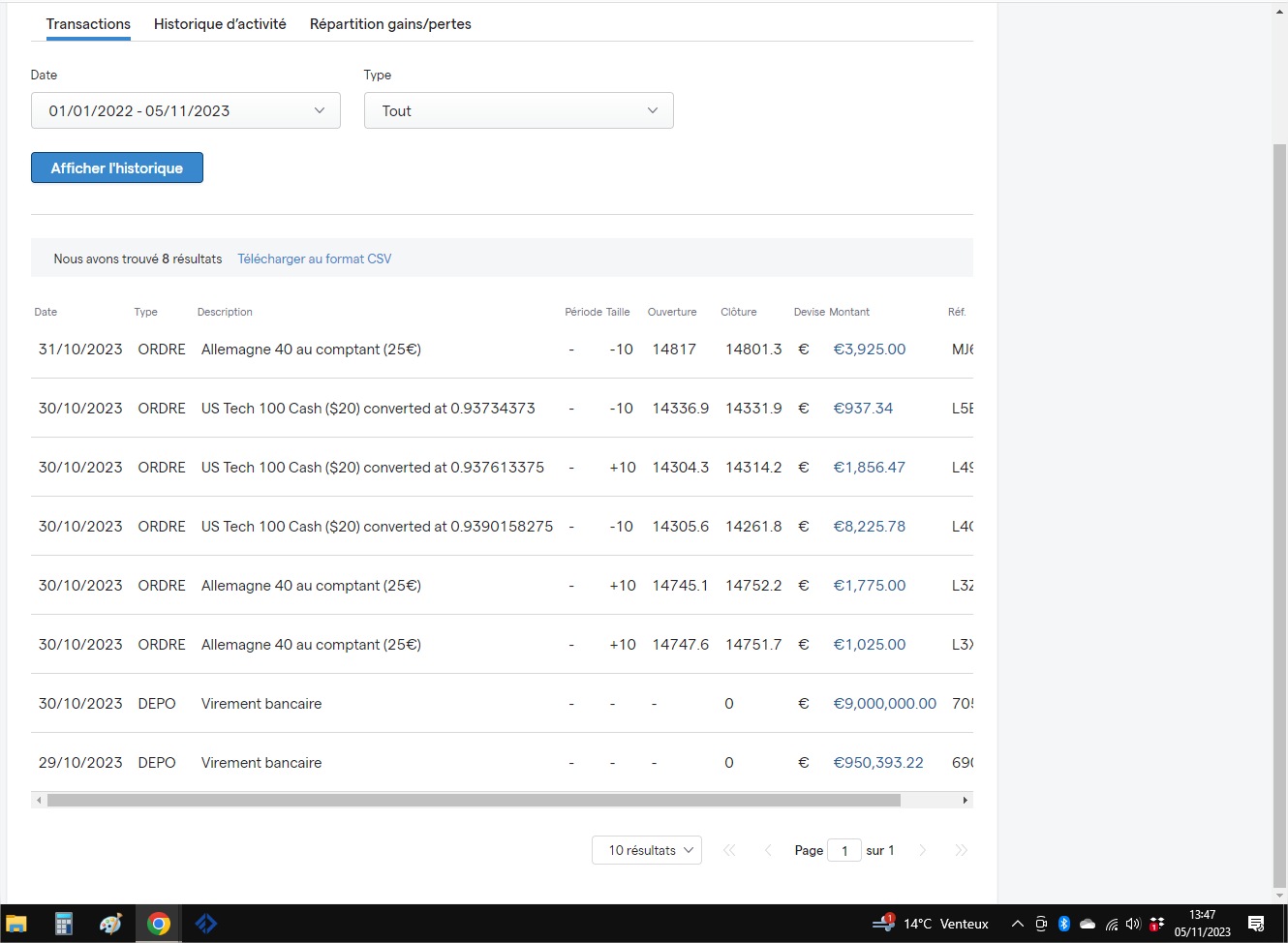
Task: Click the opening value 14817
Action: tap(674, 350)
